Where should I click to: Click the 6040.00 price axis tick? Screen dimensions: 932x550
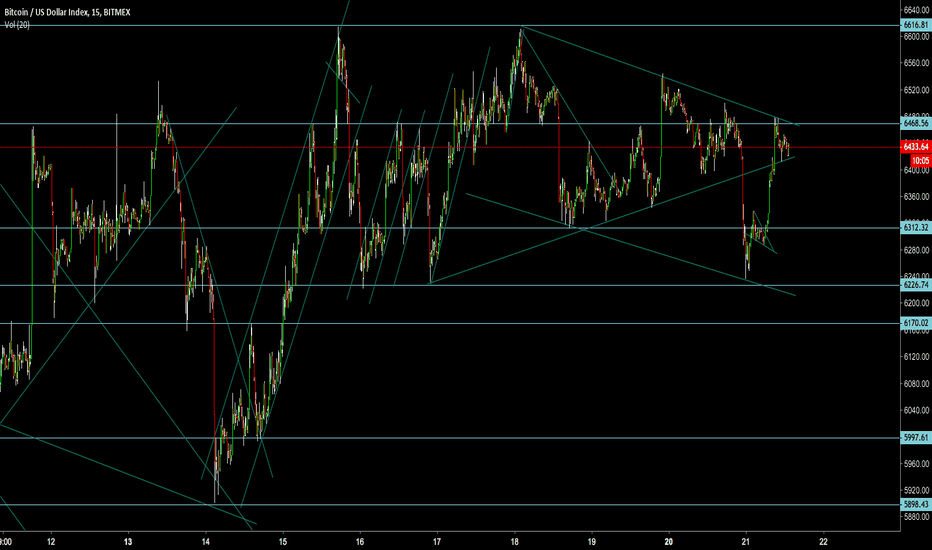coord(916,410)
